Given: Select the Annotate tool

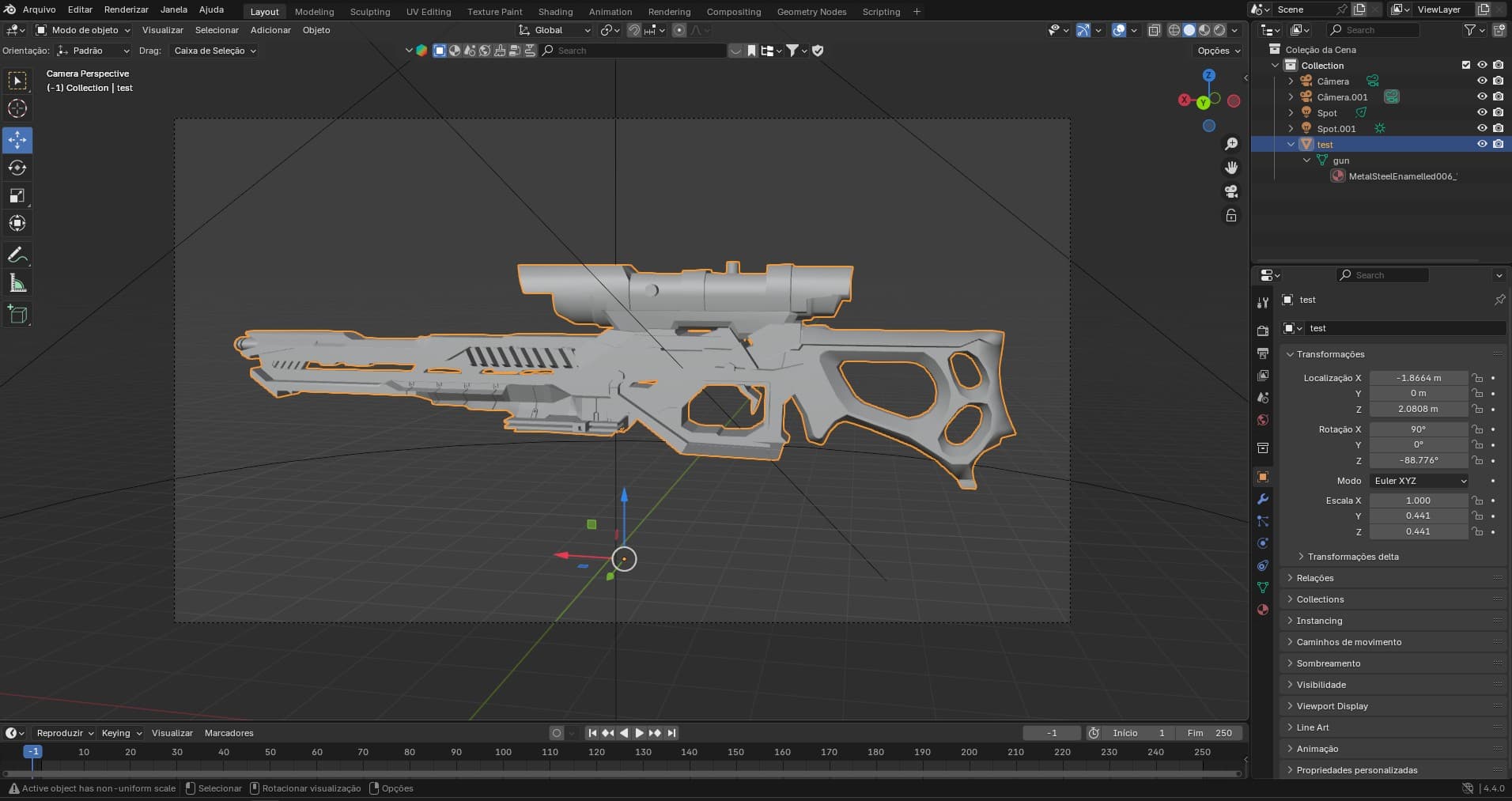Looking at the screenshot, I should coord(17,255).
